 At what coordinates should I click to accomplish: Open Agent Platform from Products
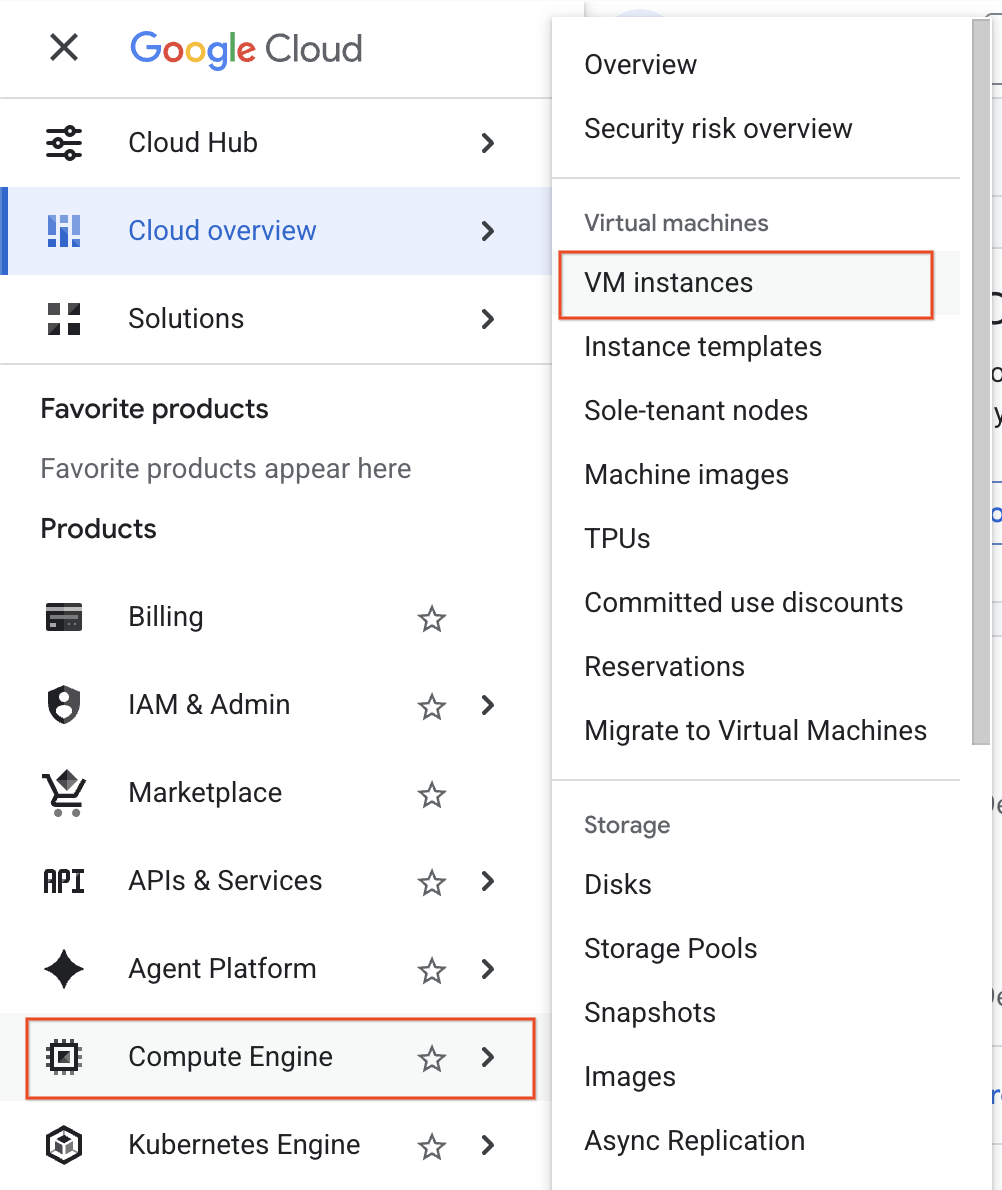(x=276, y=969)
